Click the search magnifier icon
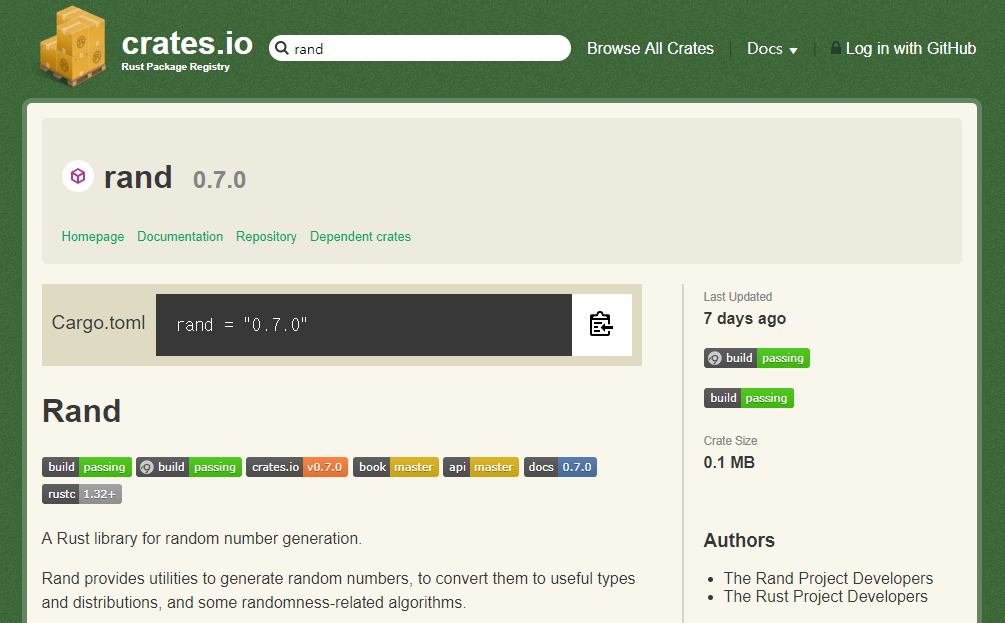Viewport: 1005px width, 623px height. point(282,48)
